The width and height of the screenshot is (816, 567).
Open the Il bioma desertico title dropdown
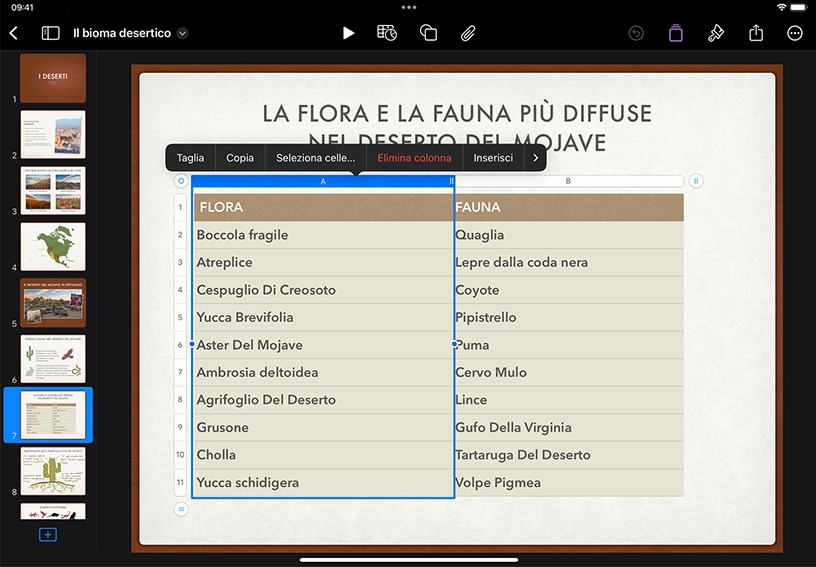click(182, 33)
